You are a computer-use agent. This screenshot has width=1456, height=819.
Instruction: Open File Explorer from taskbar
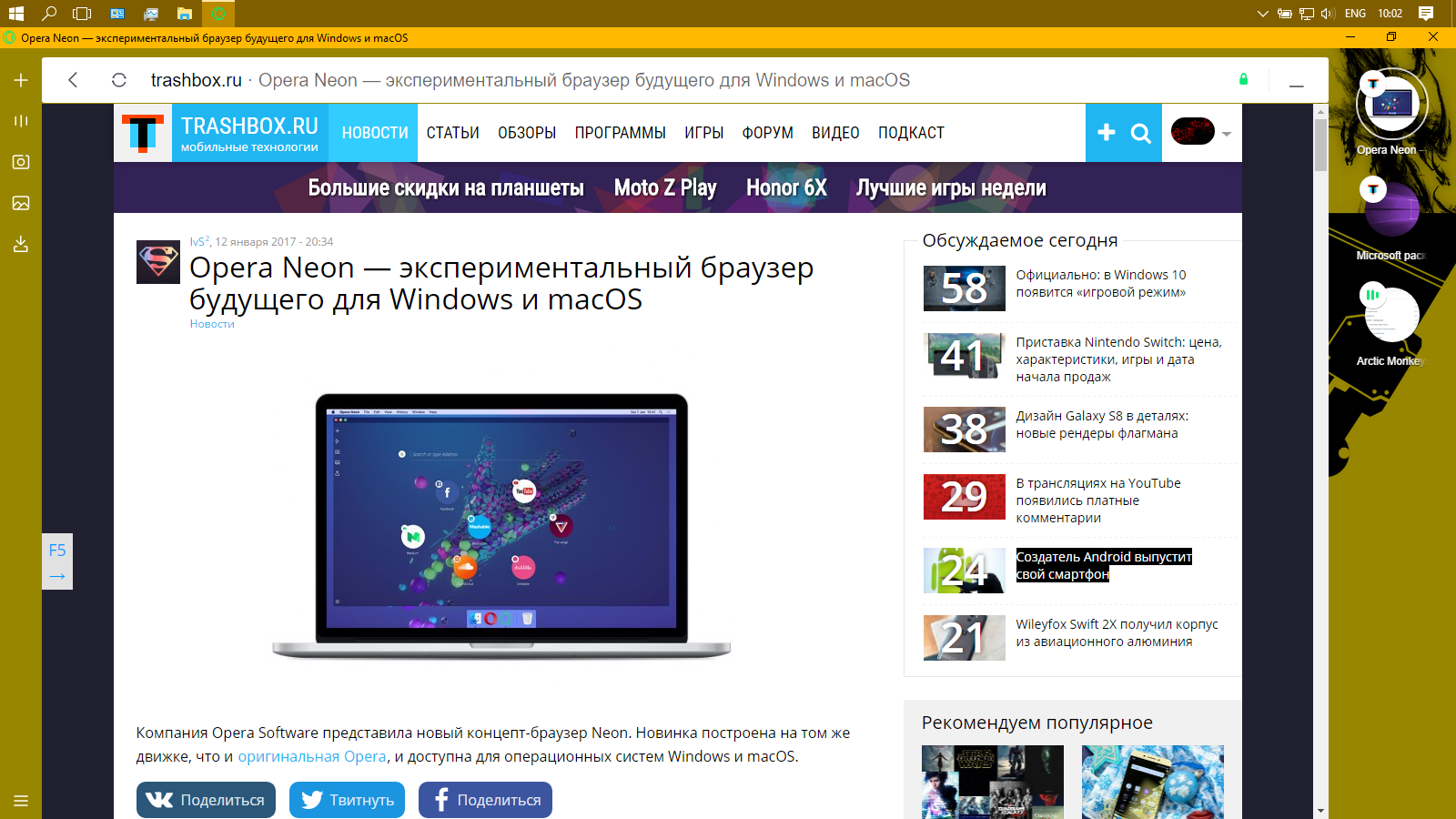185,14
